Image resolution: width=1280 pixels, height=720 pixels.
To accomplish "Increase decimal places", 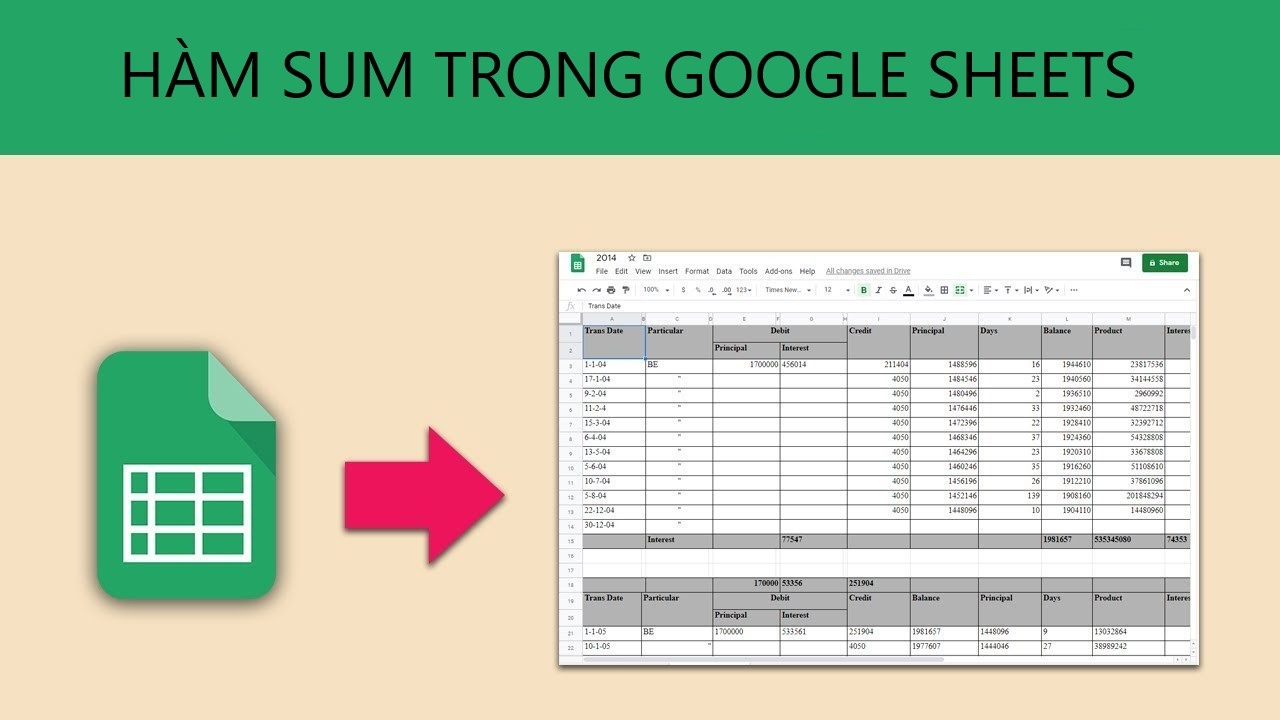I will point(726,290).
